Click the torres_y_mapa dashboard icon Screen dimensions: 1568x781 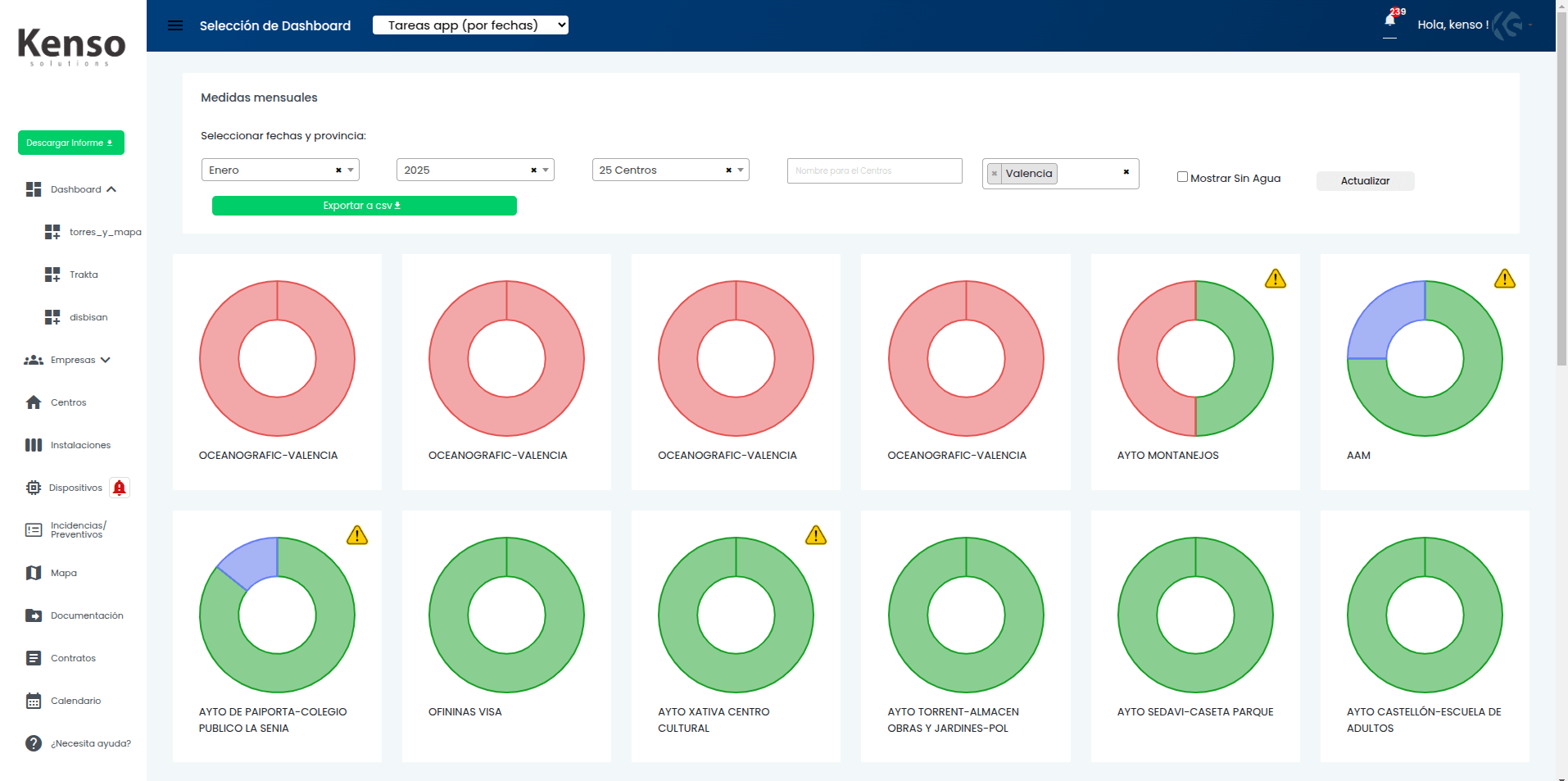52,232
